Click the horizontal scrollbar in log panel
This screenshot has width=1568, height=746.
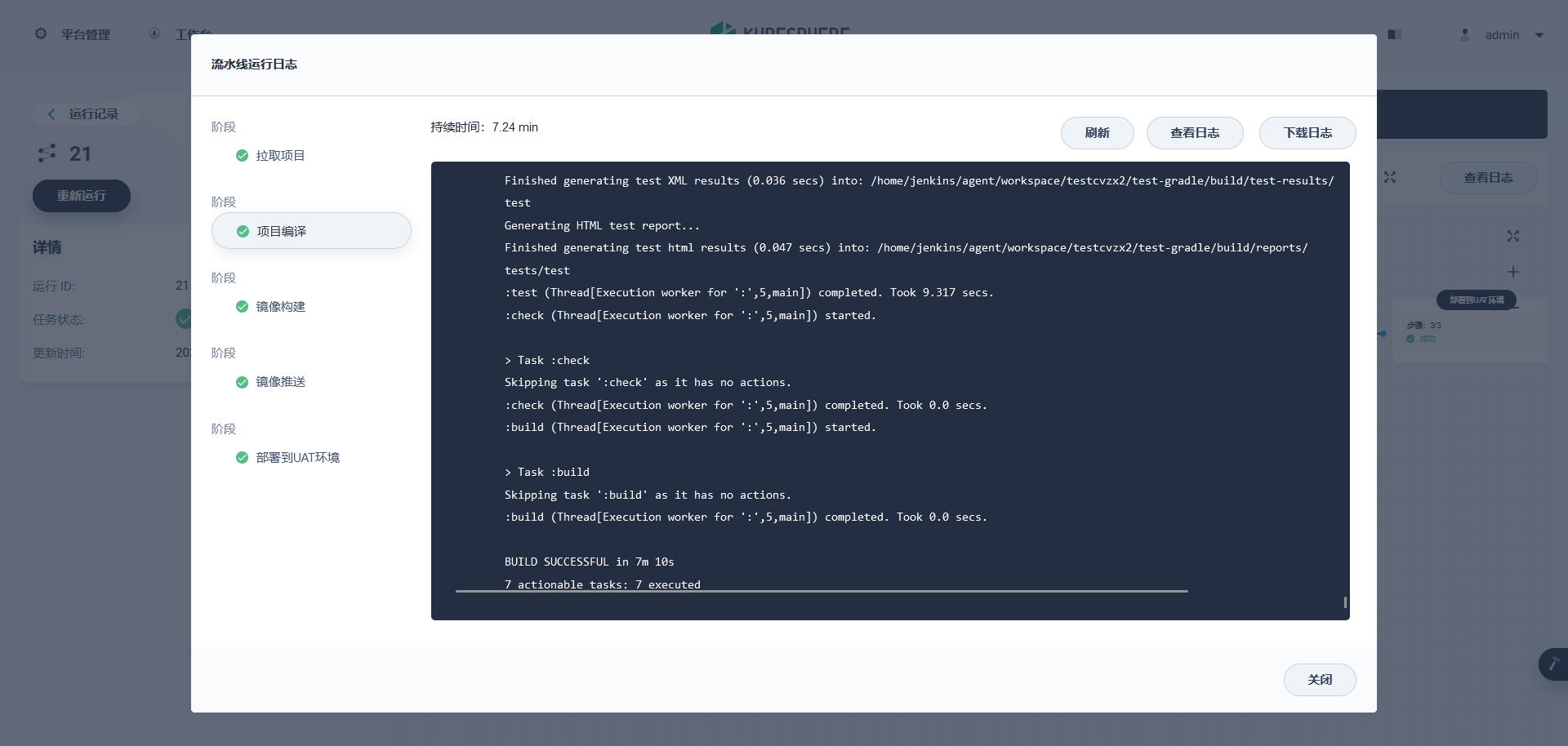pos(822,591)
